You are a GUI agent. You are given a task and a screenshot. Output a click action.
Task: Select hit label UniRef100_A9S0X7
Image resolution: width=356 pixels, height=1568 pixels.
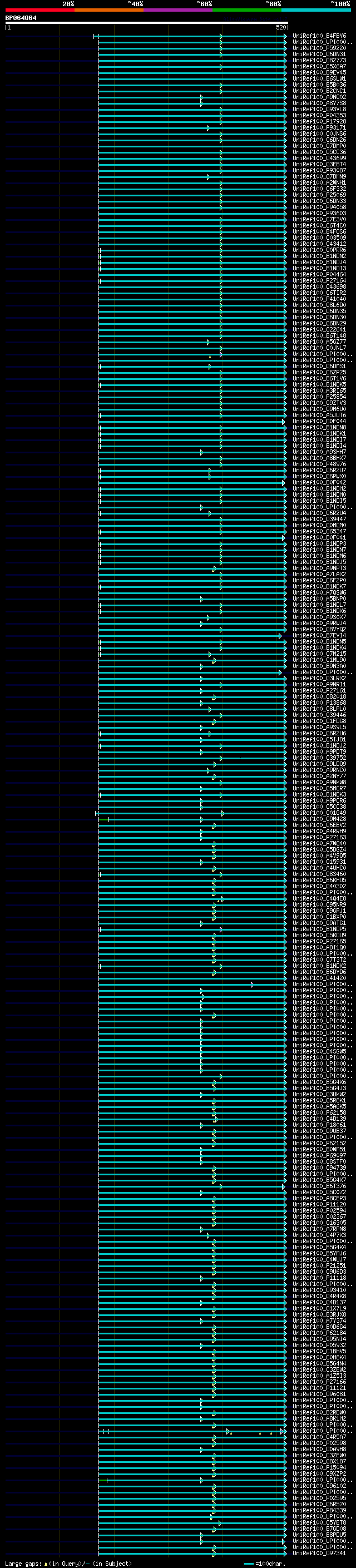319,617
